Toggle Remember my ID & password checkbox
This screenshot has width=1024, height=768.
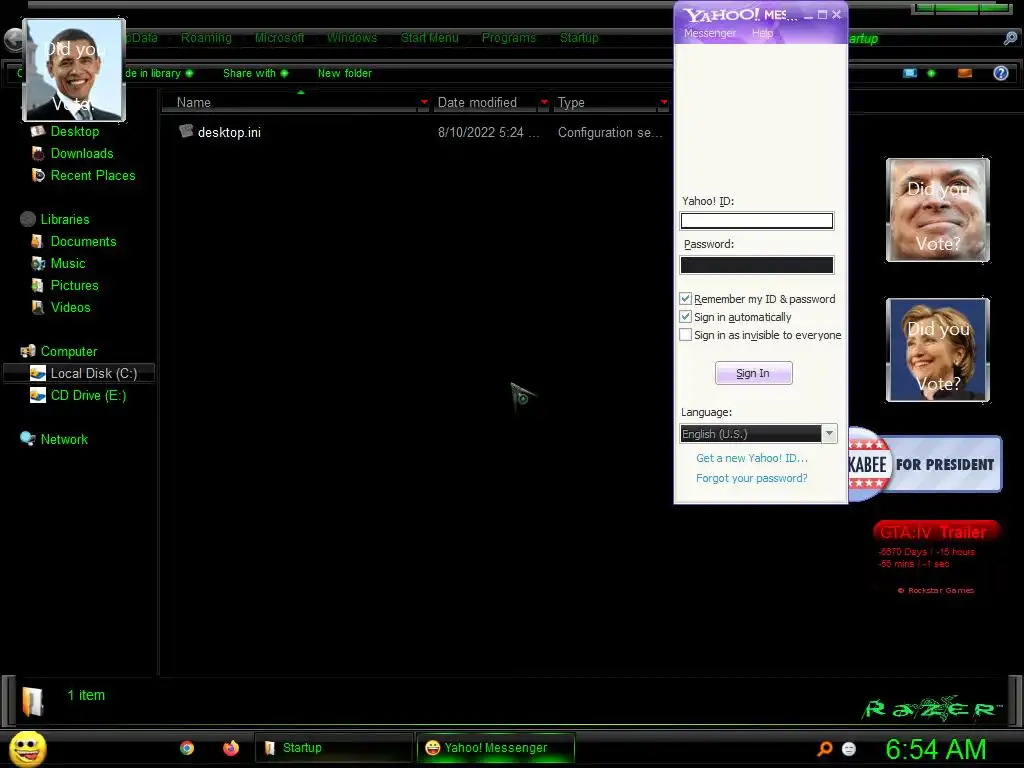(685, 298)
